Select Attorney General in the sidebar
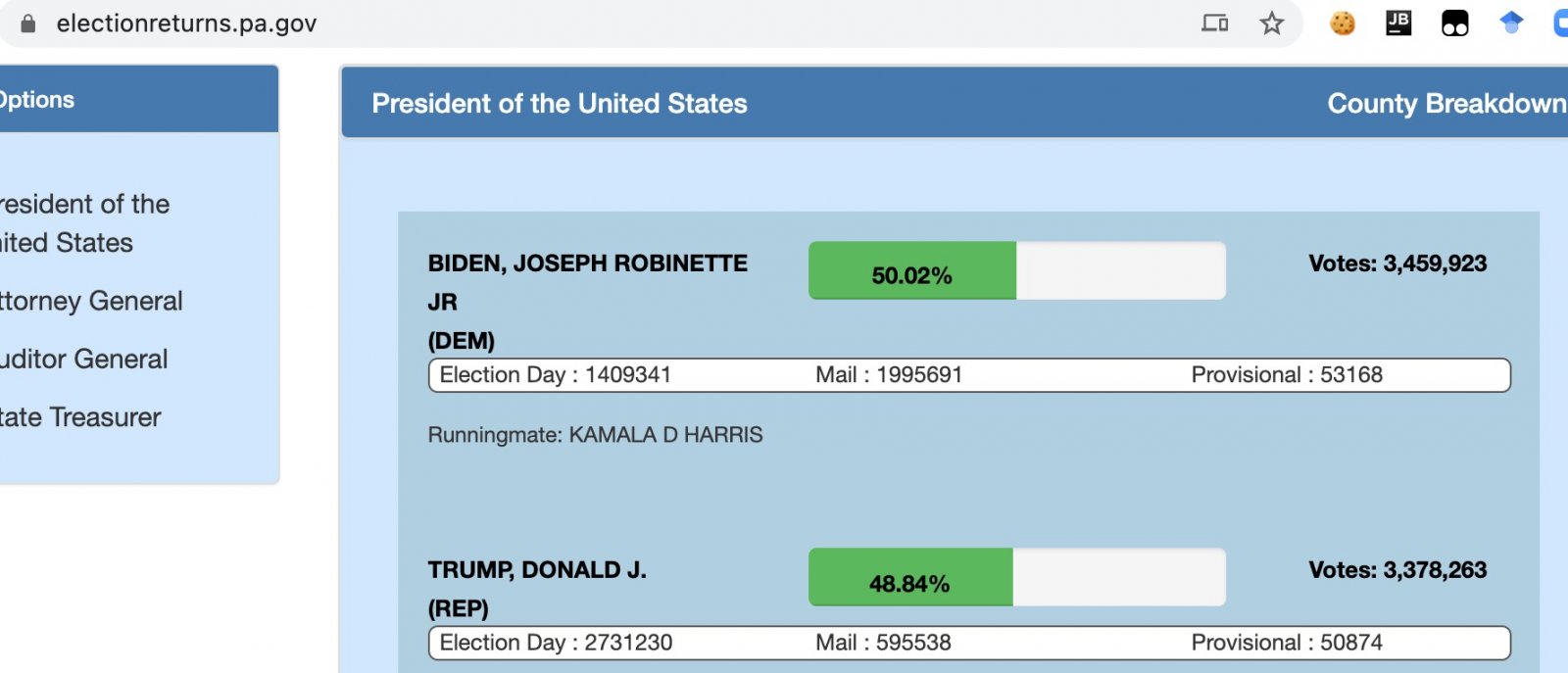This screenshot has height=673, width=1568. [90, 301]
